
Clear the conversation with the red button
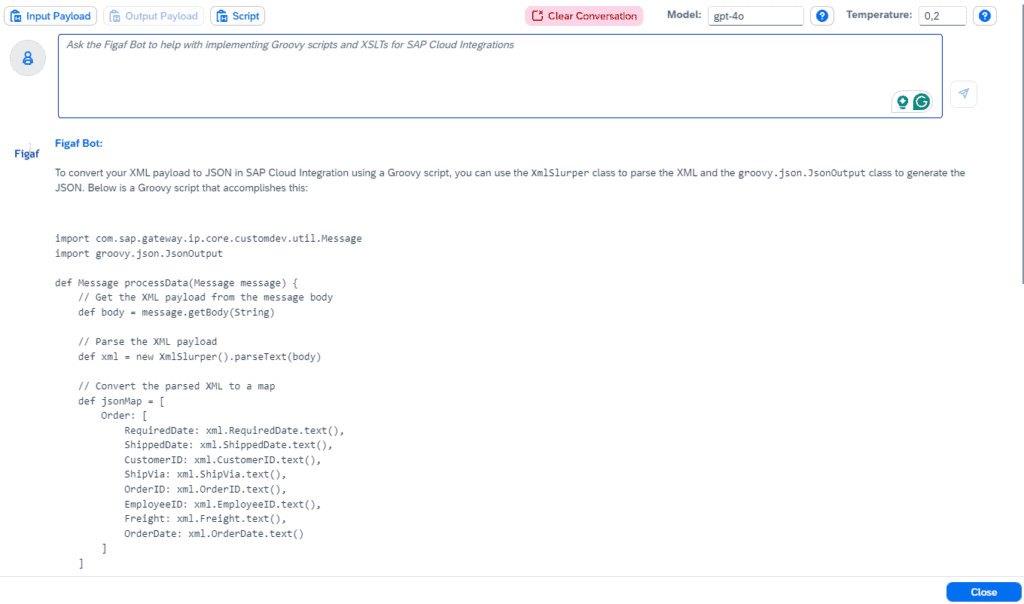[584, 16]
